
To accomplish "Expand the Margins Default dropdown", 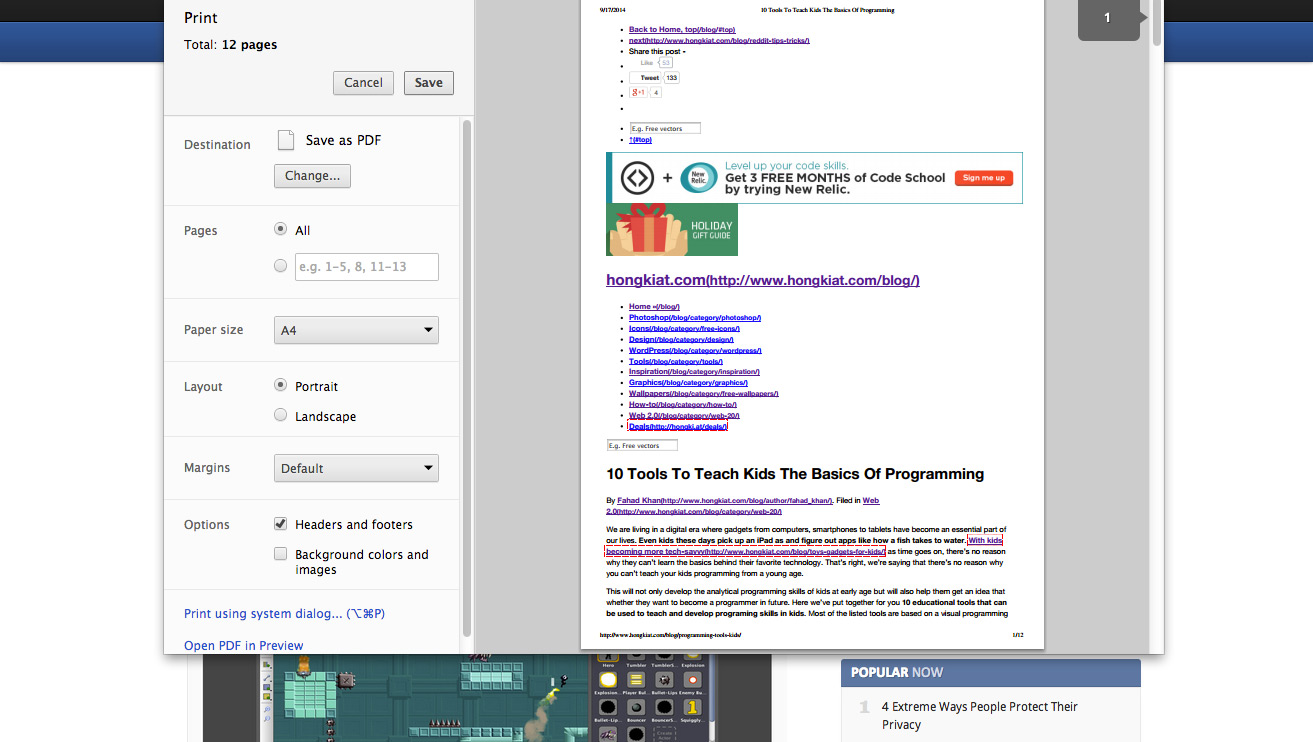I will click(x=356, y=468).
